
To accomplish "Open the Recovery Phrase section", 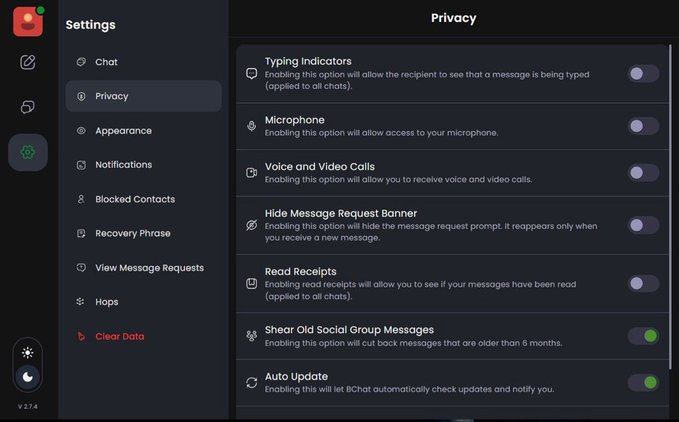I will [143, 233].
